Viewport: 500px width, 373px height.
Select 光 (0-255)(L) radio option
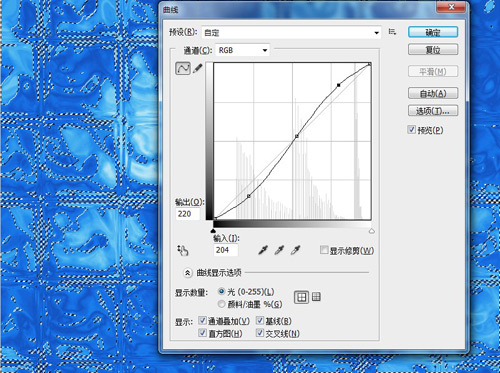click(x=221, y=291)
